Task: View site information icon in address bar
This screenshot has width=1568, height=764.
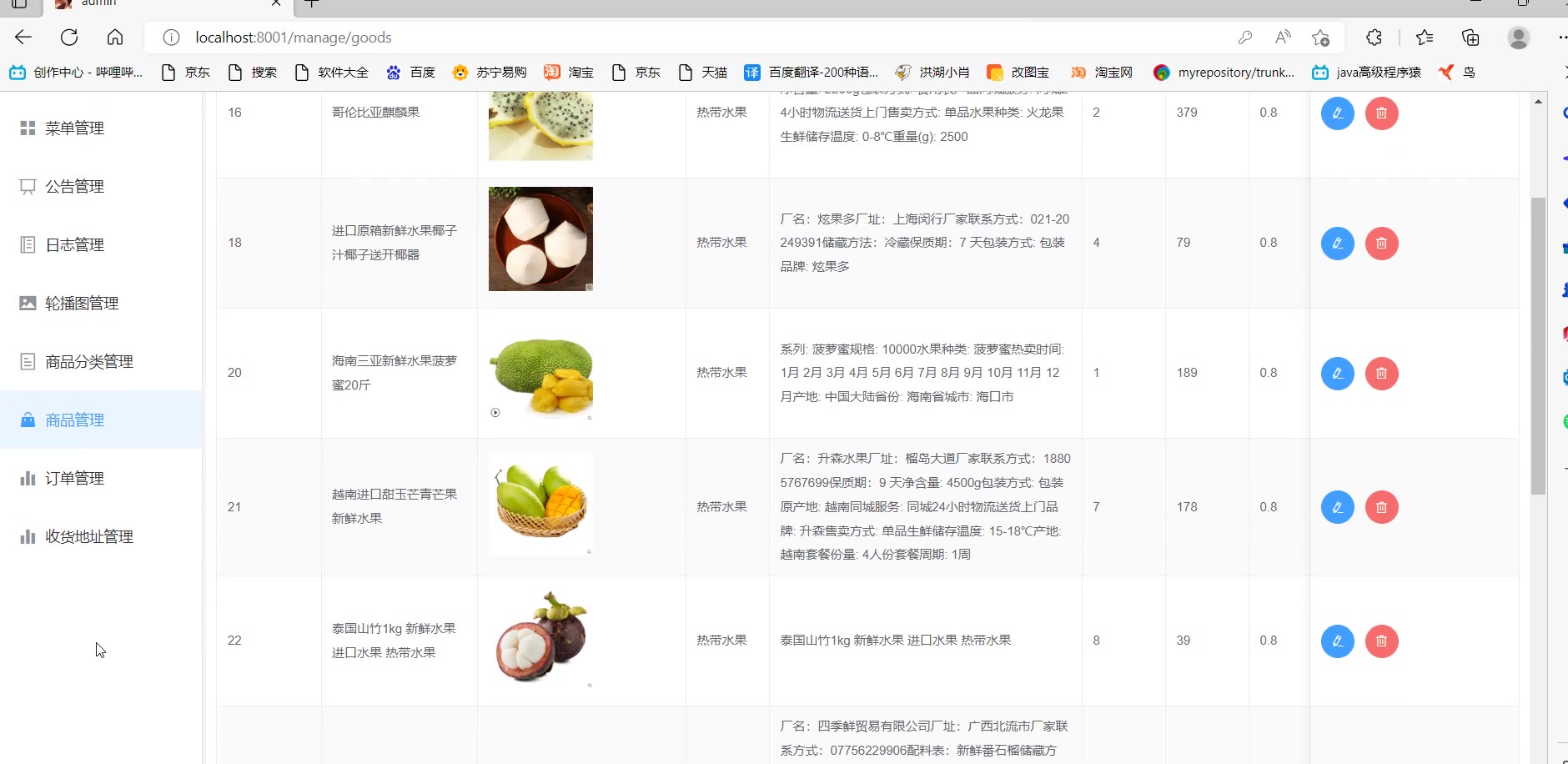Action: [x=171, y=38]
